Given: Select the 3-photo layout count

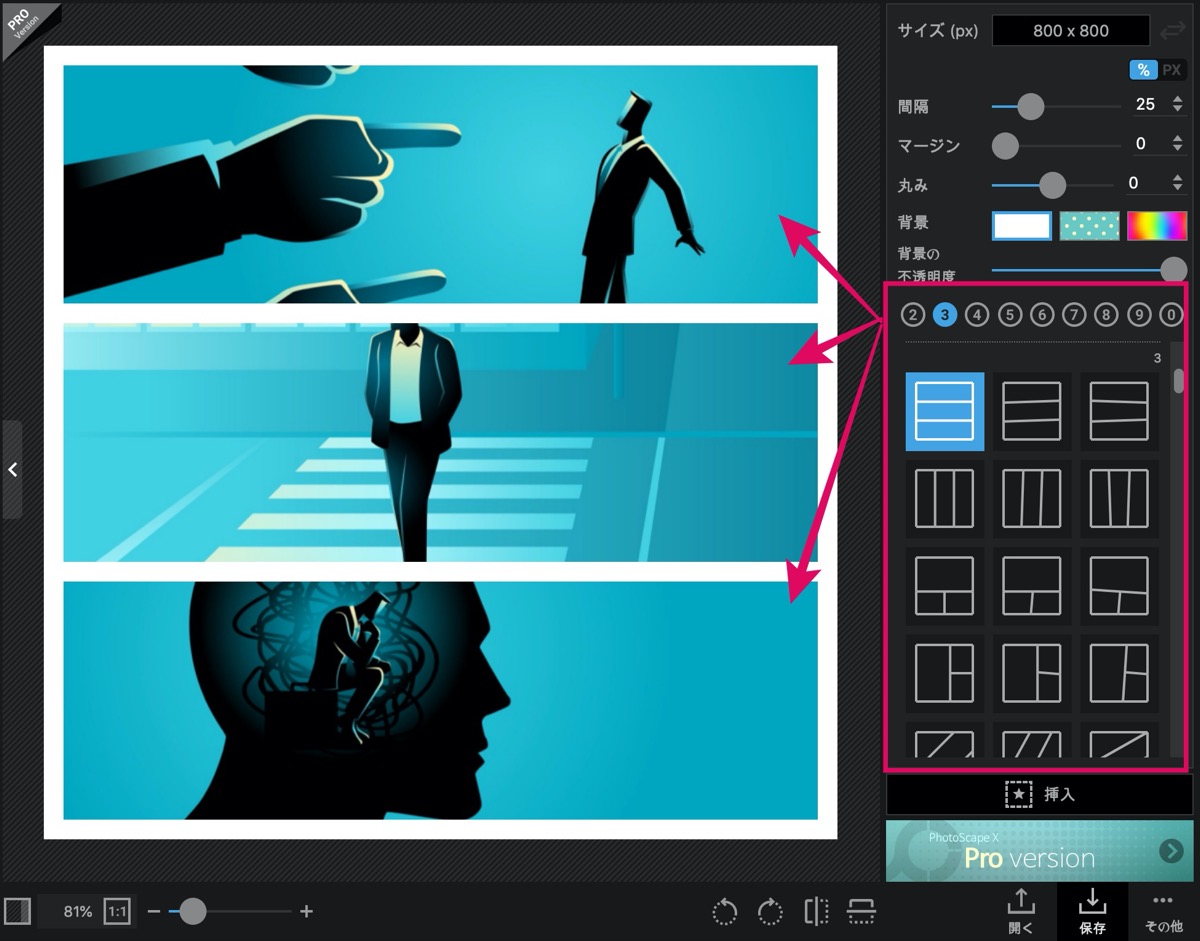Looking at the screenshot, I should [x=944, y=315].
